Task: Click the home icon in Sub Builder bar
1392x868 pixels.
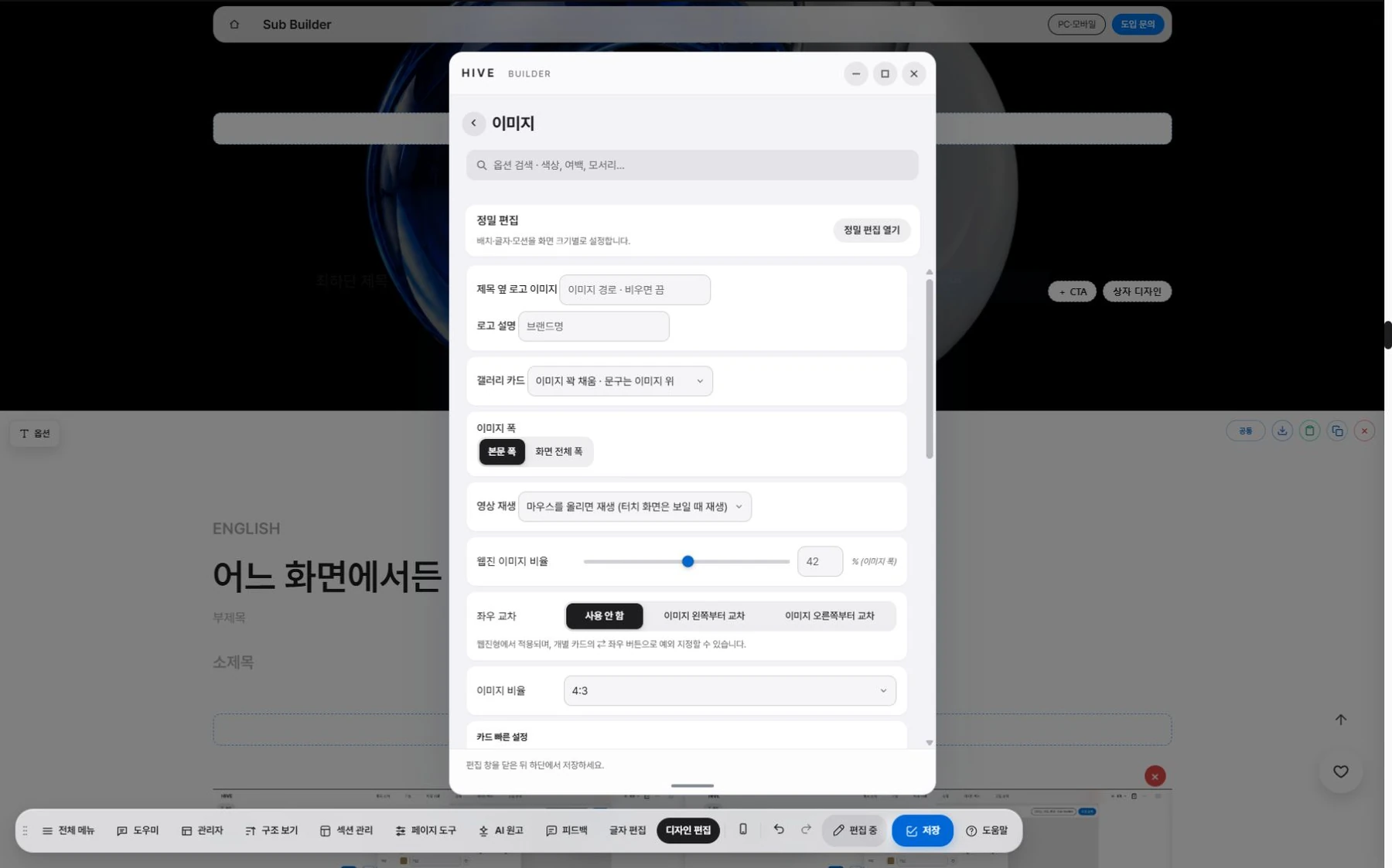Action: (x=234, y=25)
